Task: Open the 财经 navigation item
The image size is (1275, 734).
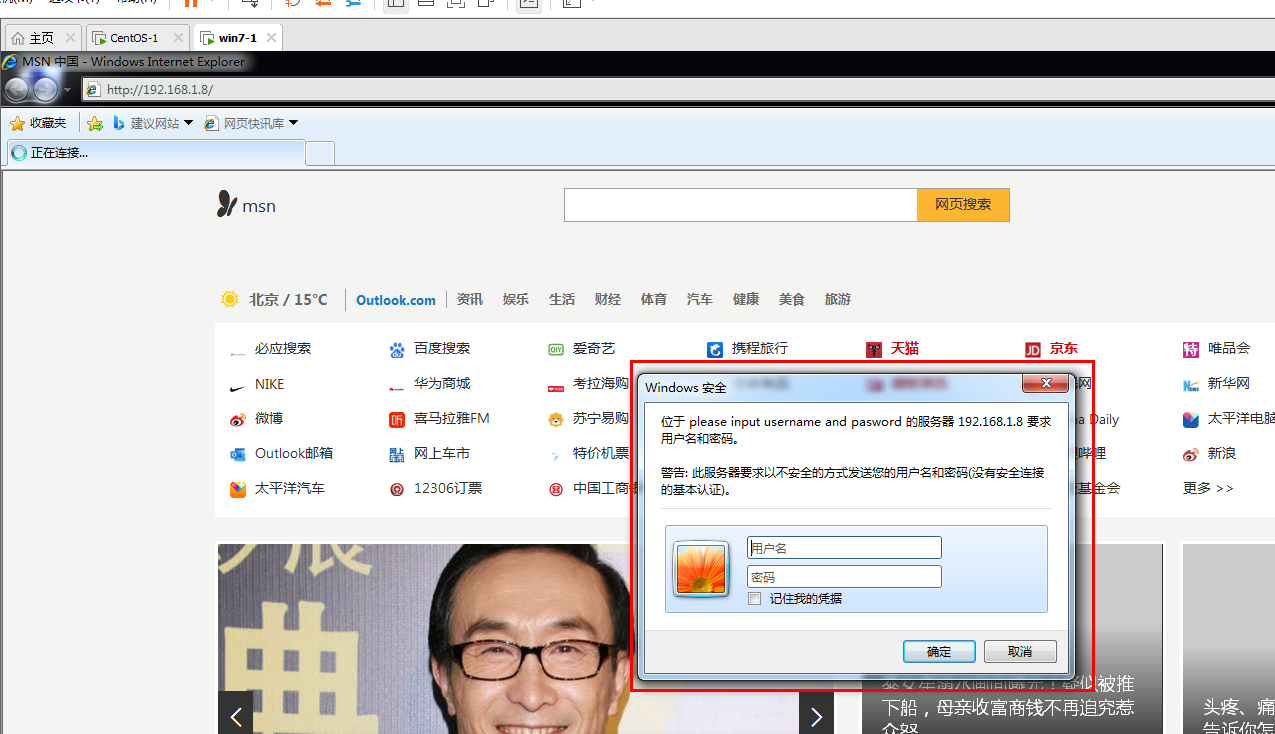Action: point(608,299)
